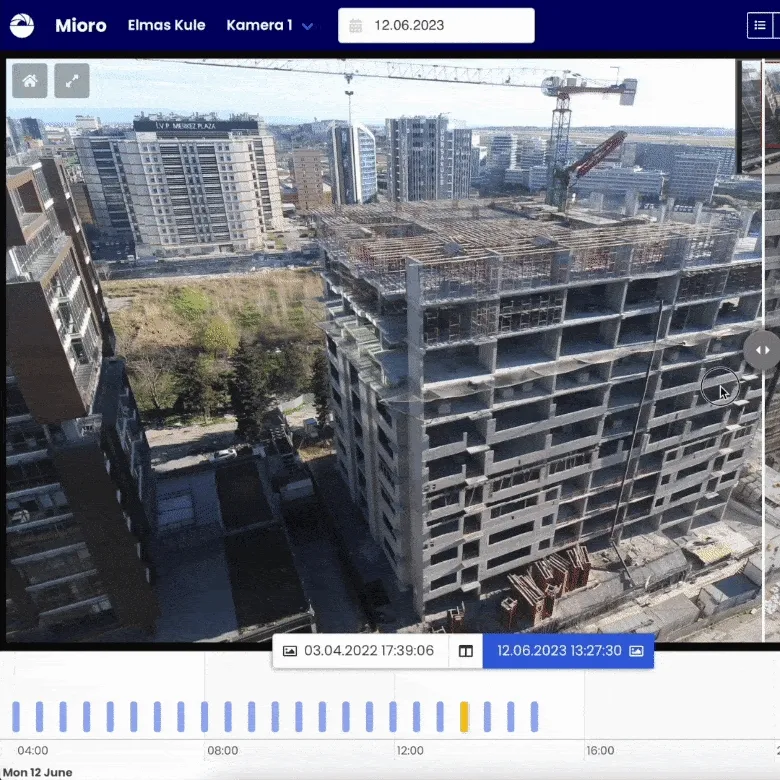This screenshot has height=780, width=780.
Task: Select the Elmas Kule project
Action: click(x=166, y=26)
